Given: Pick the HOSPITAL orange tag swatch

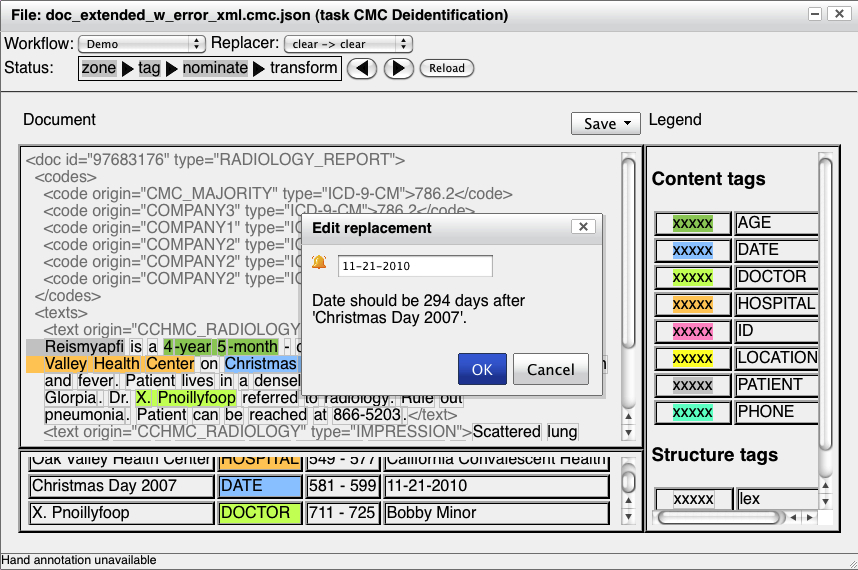Looking at the screenshot, I should click(692, 304).
